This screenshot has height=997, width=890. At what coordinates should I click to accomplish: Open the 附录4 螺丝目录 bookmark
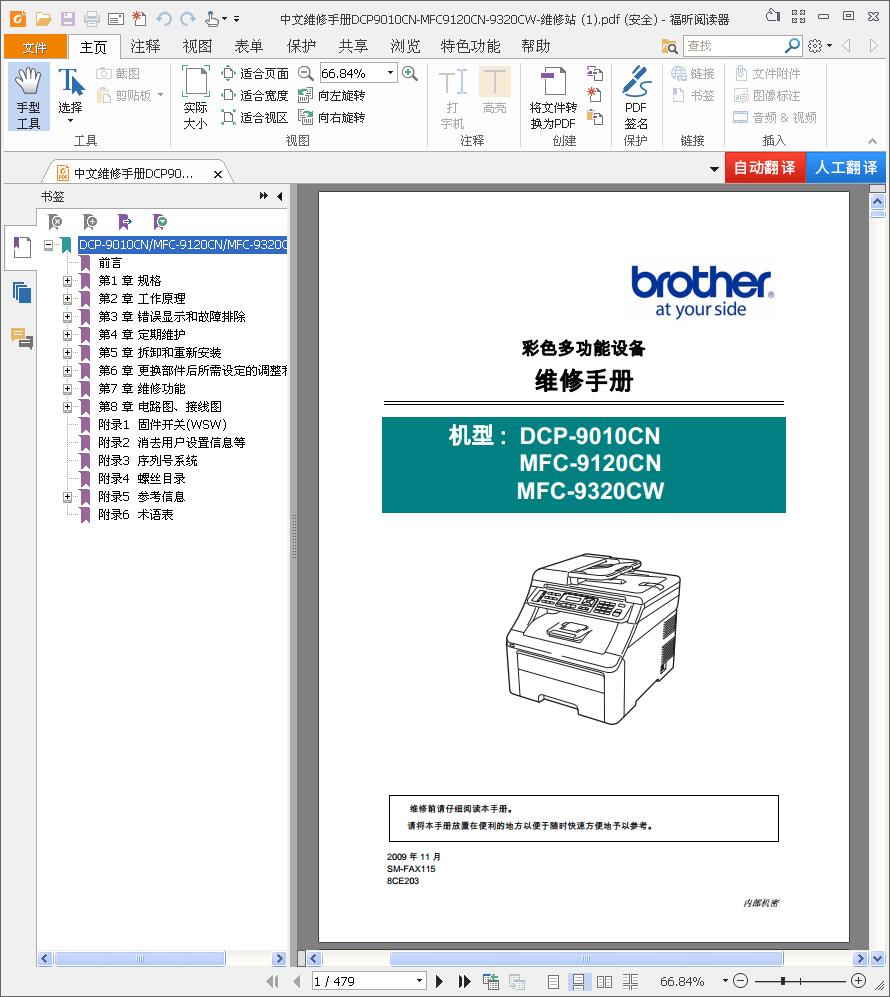pos(142,478)
